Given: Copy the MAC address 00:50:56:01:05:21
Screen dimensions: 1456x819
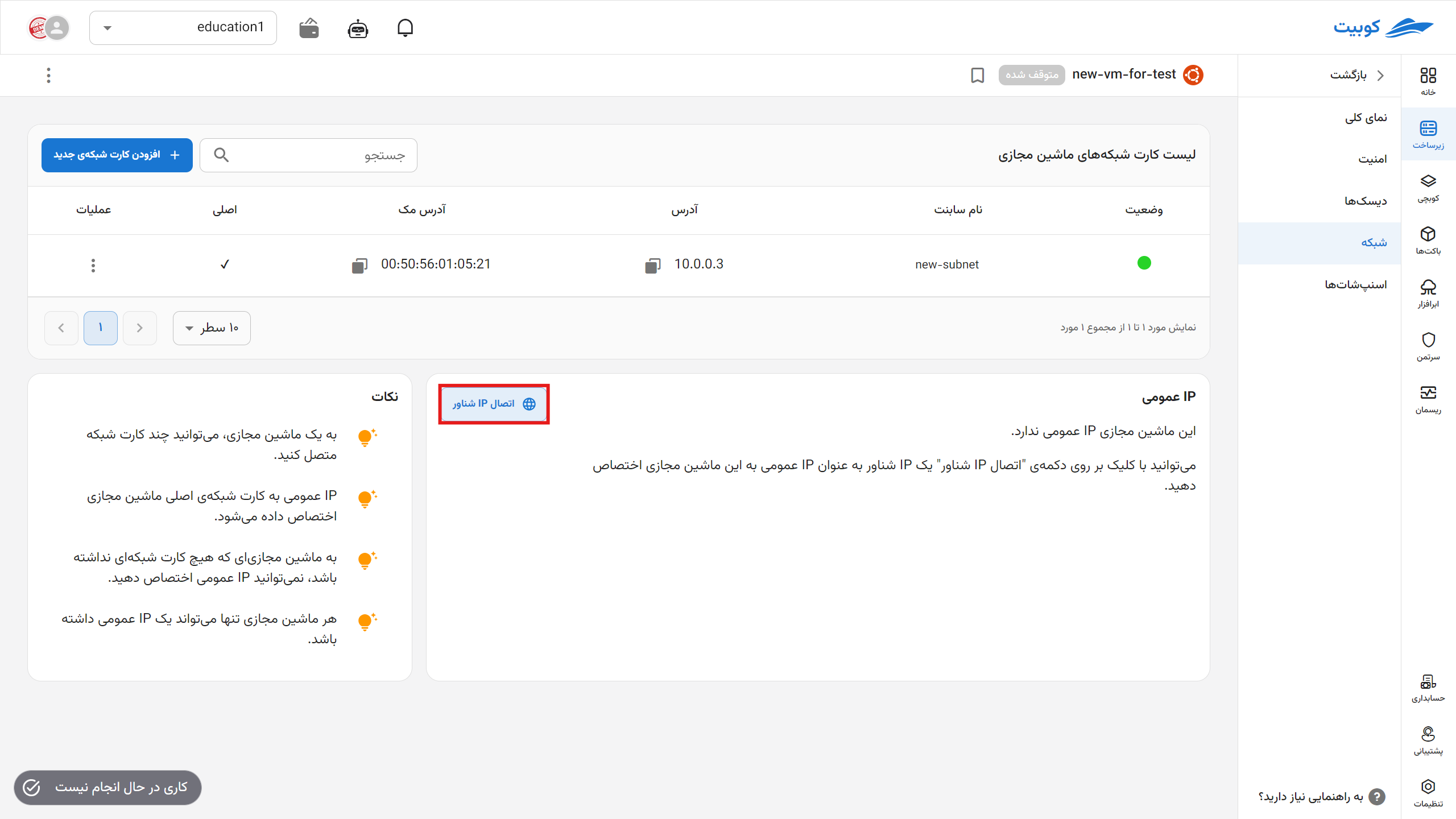Looking at the screenshot, I should pyautogui.click(x=360, y=264).
